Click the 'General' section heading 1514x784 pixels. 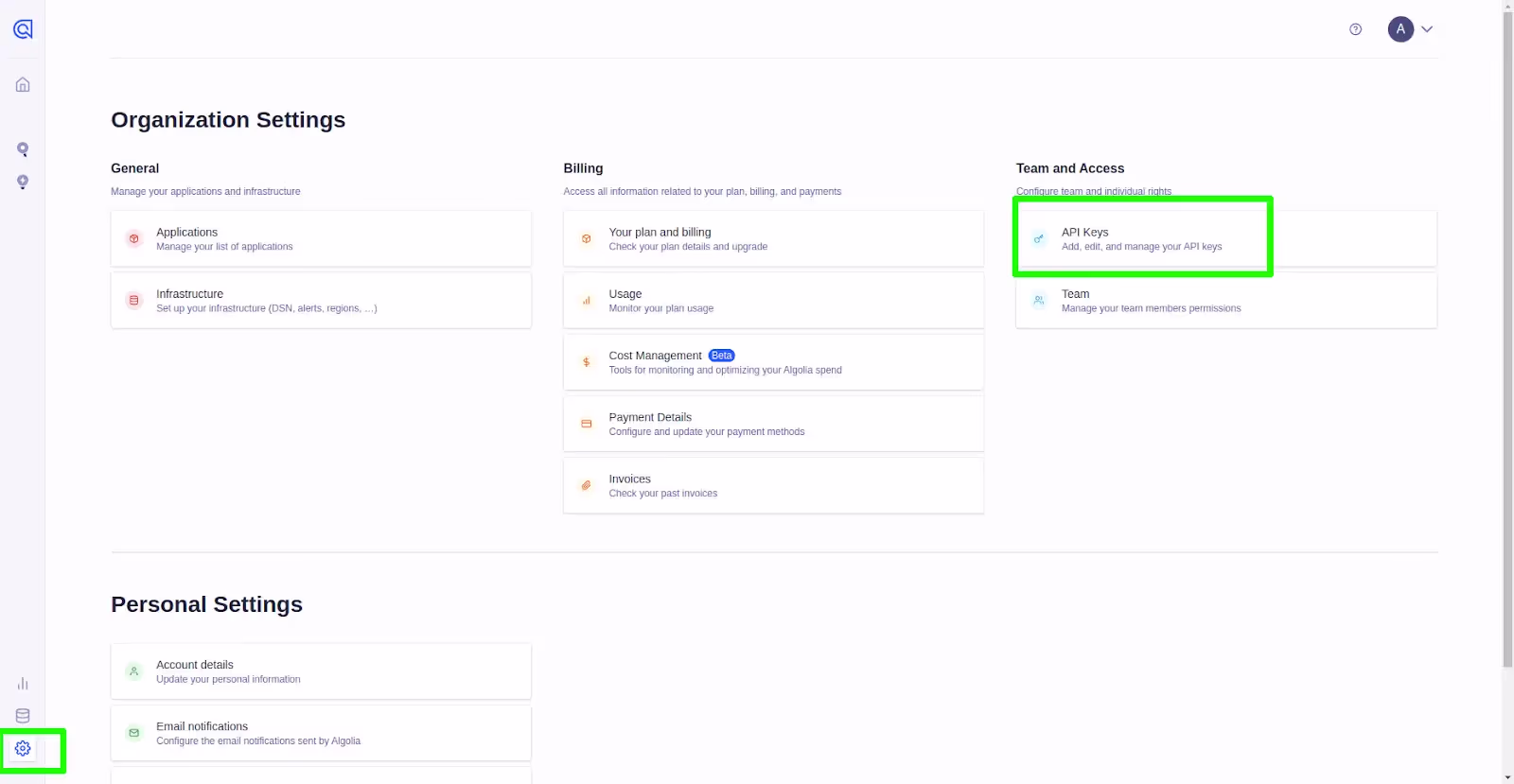point(134,168)
